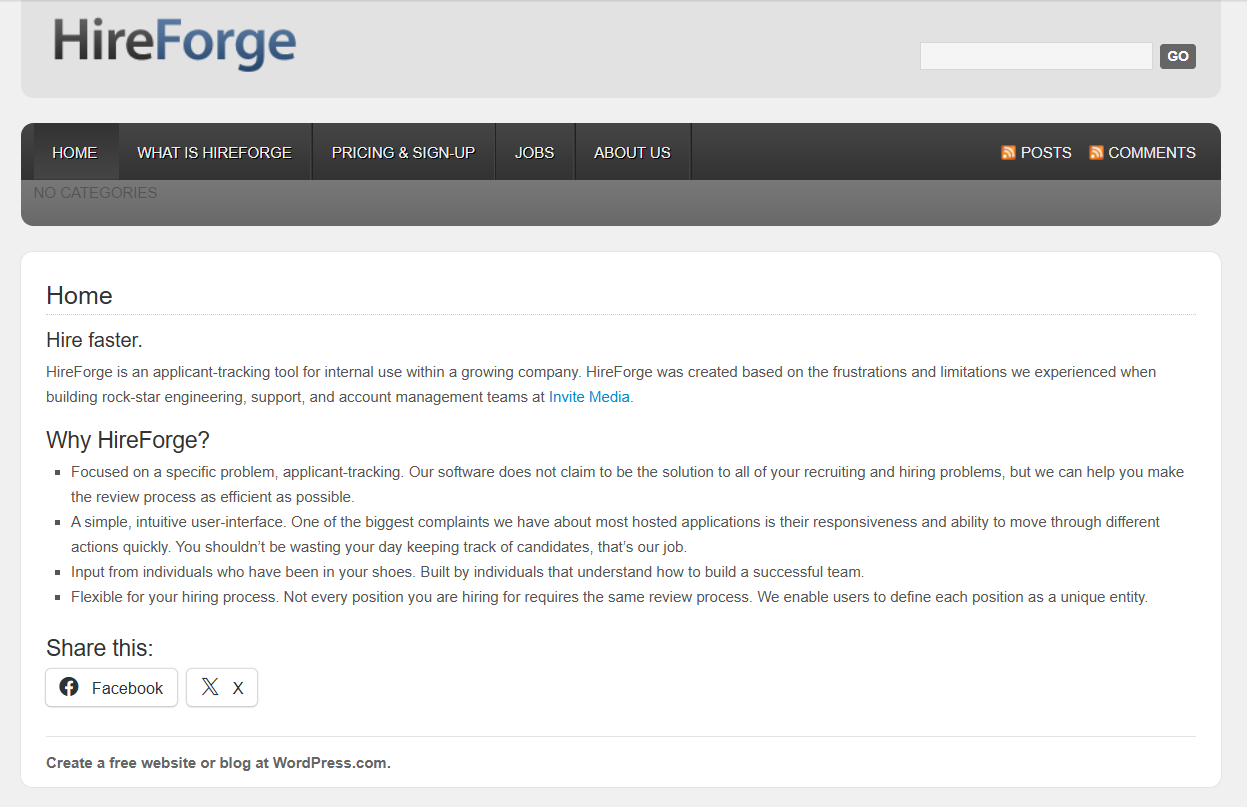The image size is (1247, 807).
Task: Open the About Us page
Action: [632, 153]
